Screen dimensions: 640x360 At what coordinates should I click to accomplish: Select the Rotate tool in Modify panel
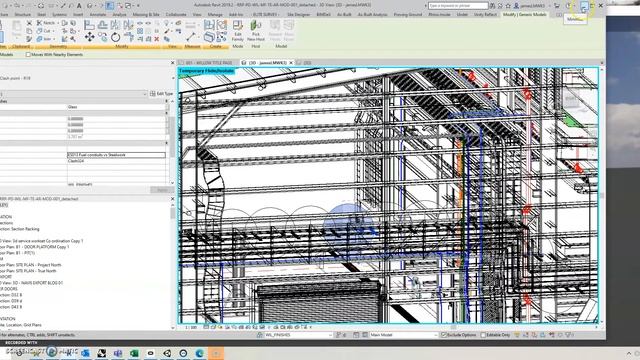[x=116, y=37]
